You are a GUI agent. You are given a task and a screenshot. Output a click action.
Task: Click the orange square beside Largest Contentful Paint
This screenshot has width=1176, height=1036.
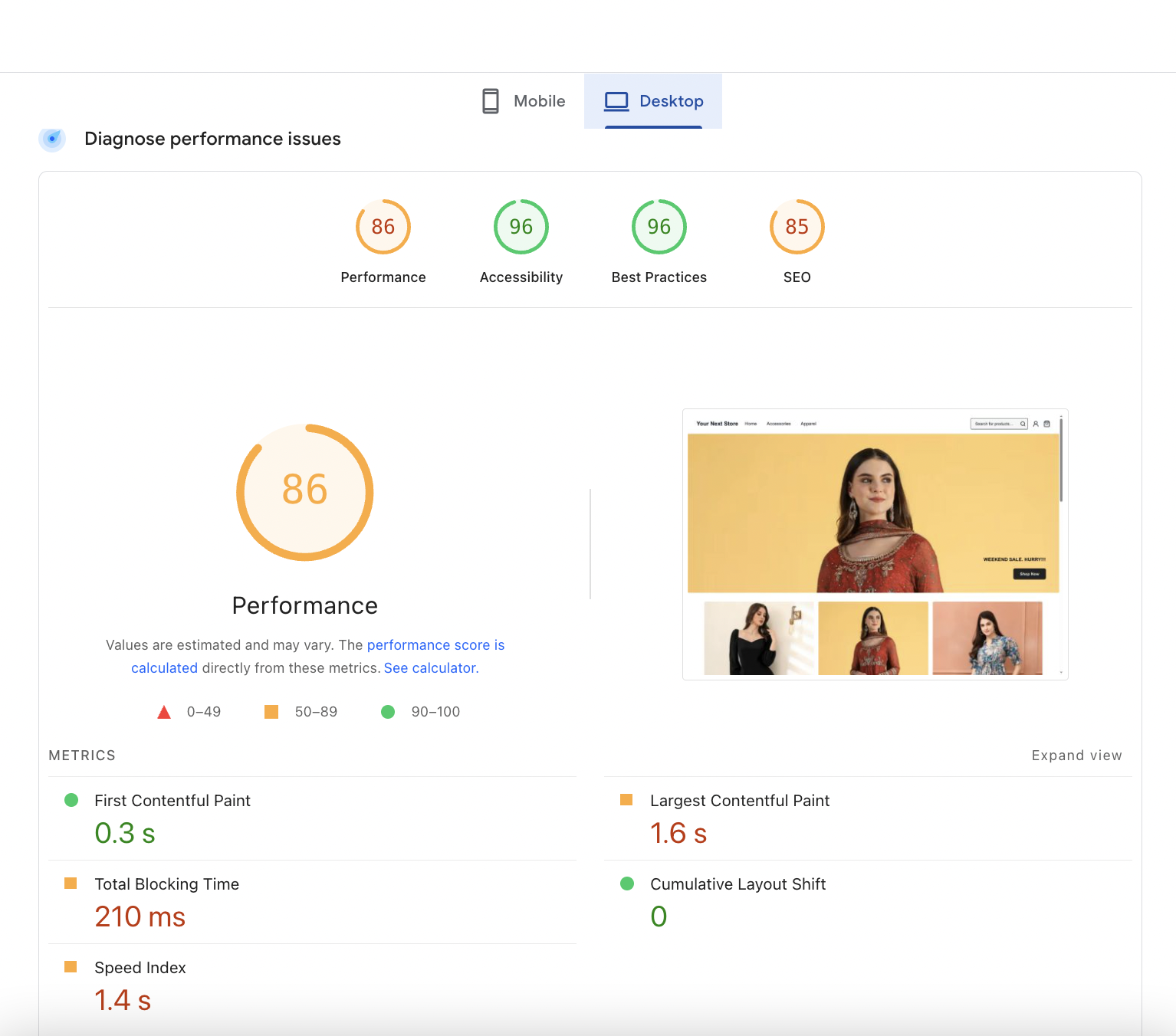626,800
